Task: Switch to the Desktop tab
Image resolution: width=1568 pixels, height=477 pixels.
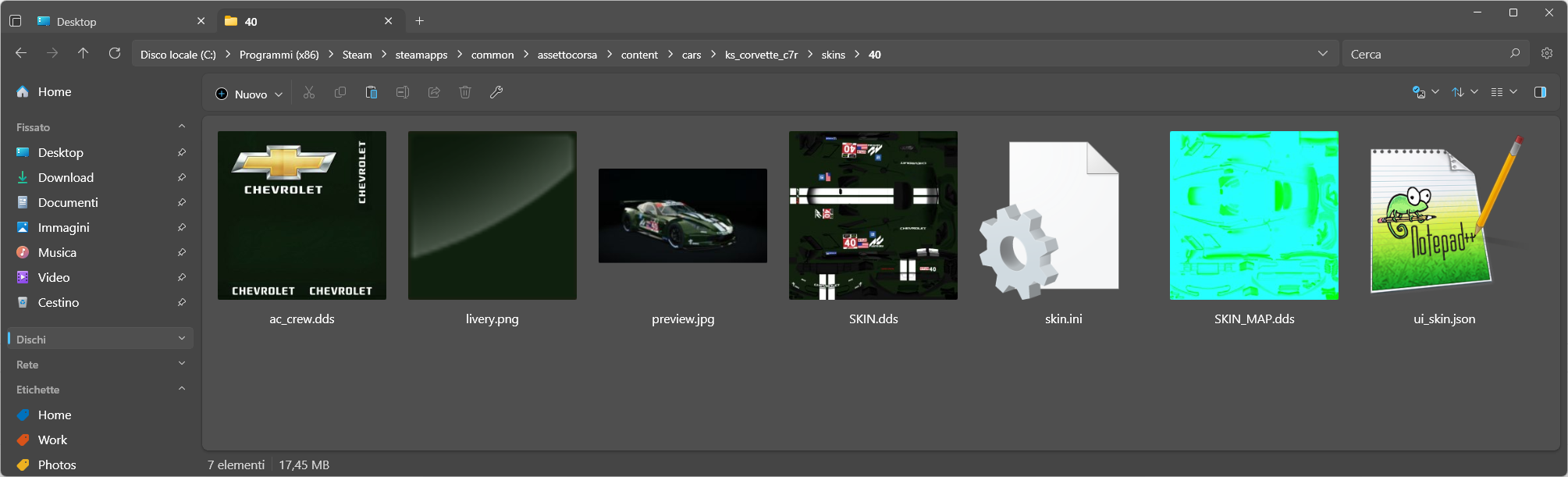Action: (x=117, y=22)
